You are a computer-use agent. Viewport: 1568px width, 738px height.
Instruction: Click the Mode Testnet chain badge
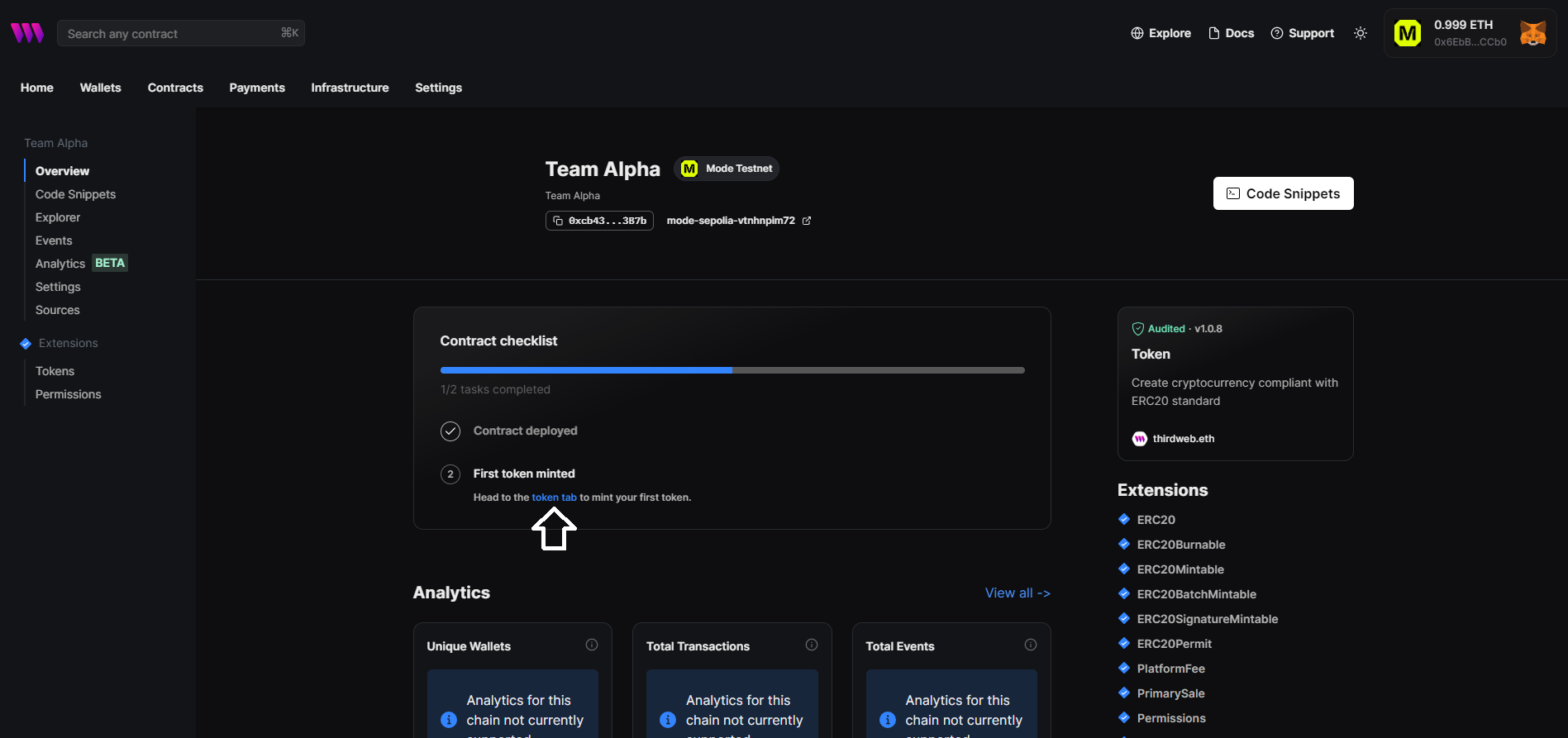click(x=727, y=169)
